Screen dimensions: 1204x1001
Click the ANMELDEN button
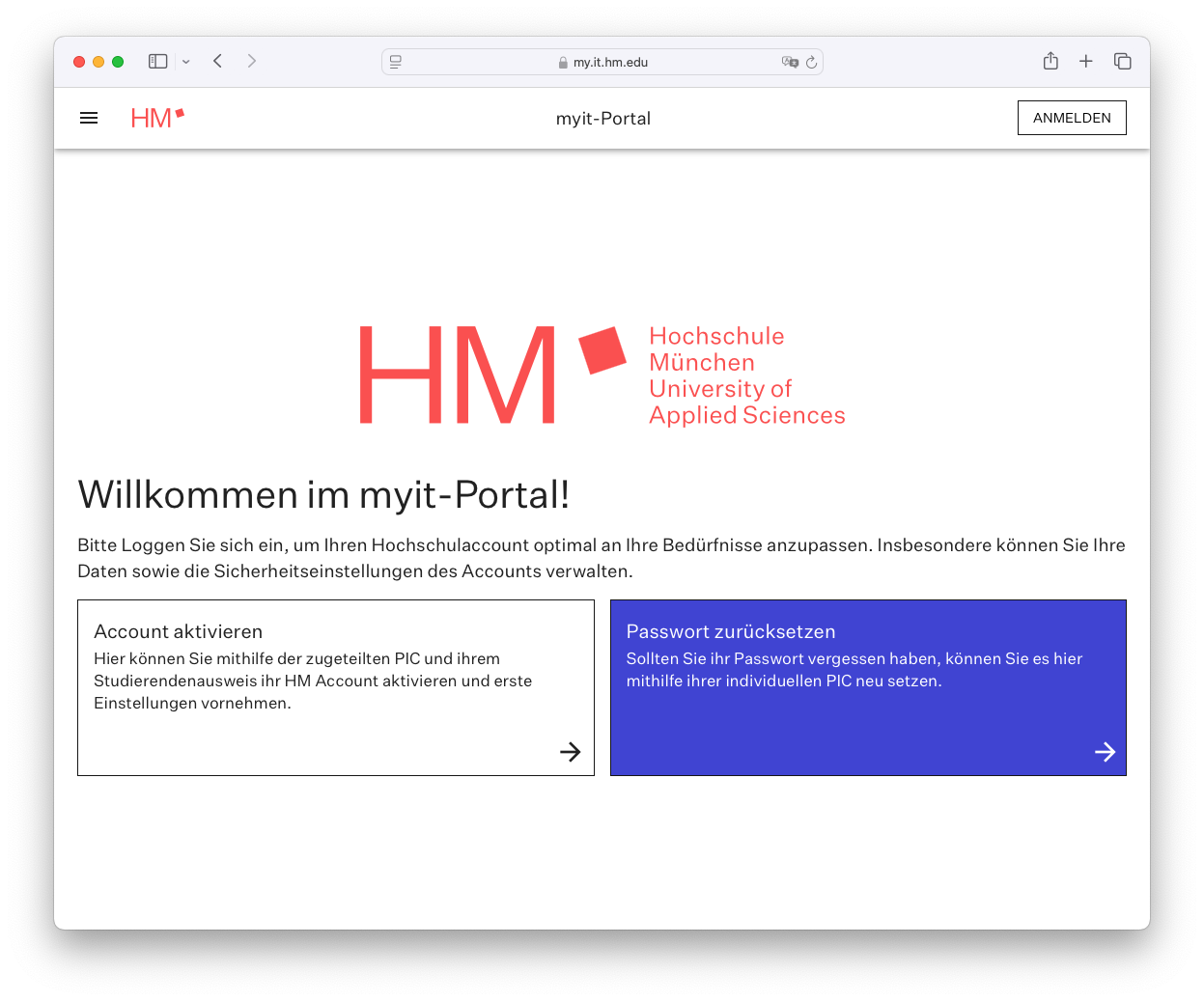pos(1072,118)
